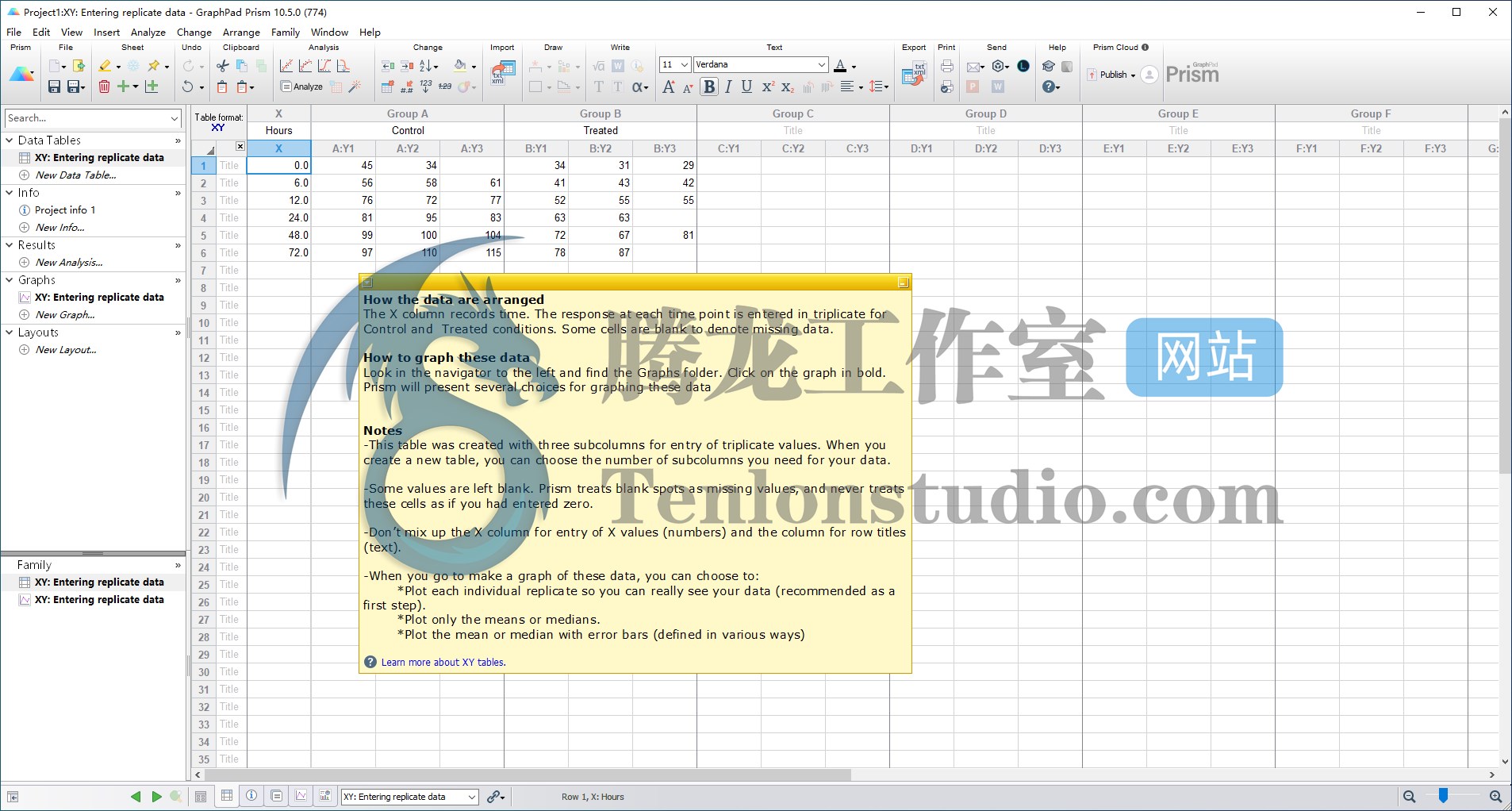This screenshot has height=811, width=1512.
Task: Click the Group A column header
Action: click(408, 113)
